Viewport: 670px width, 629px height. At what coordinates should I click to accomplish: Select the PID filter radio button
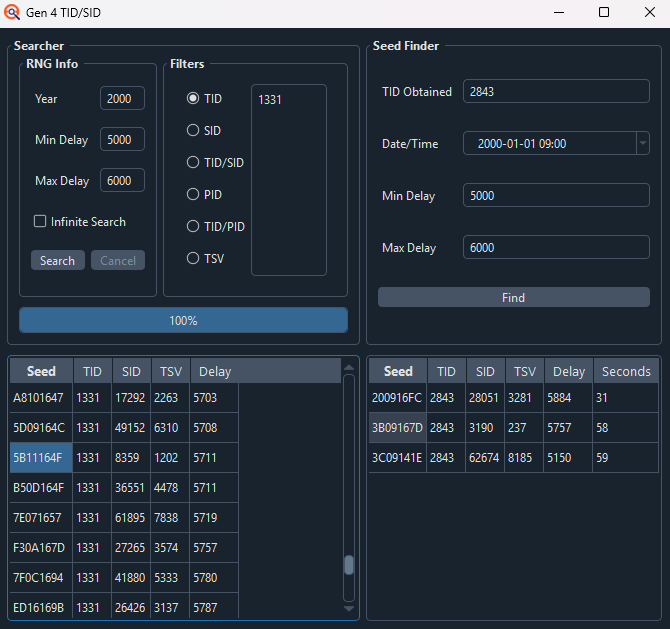(x=193, y=194)
